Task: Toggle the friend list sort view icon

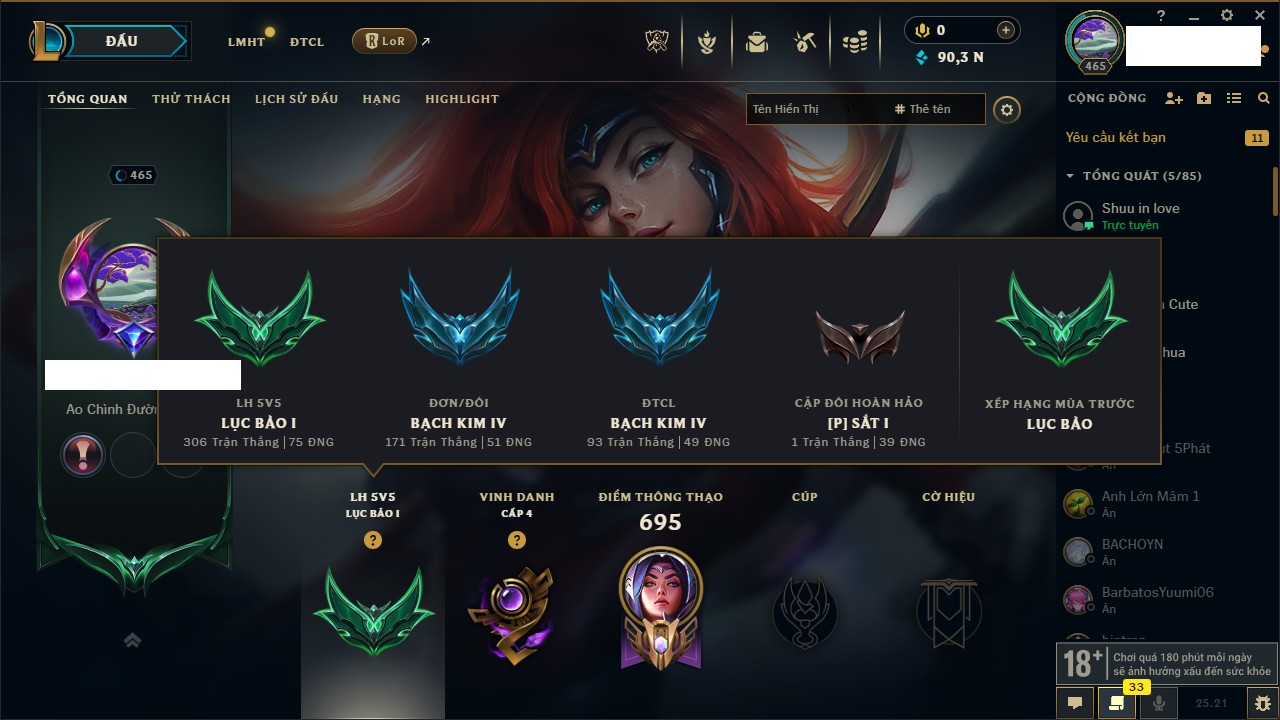Action: click(1234, 98)
